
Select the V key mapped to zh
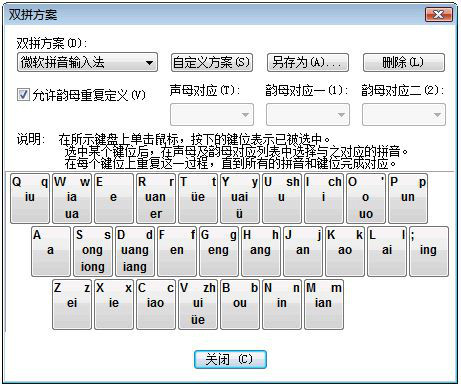[x=198, y=304]
